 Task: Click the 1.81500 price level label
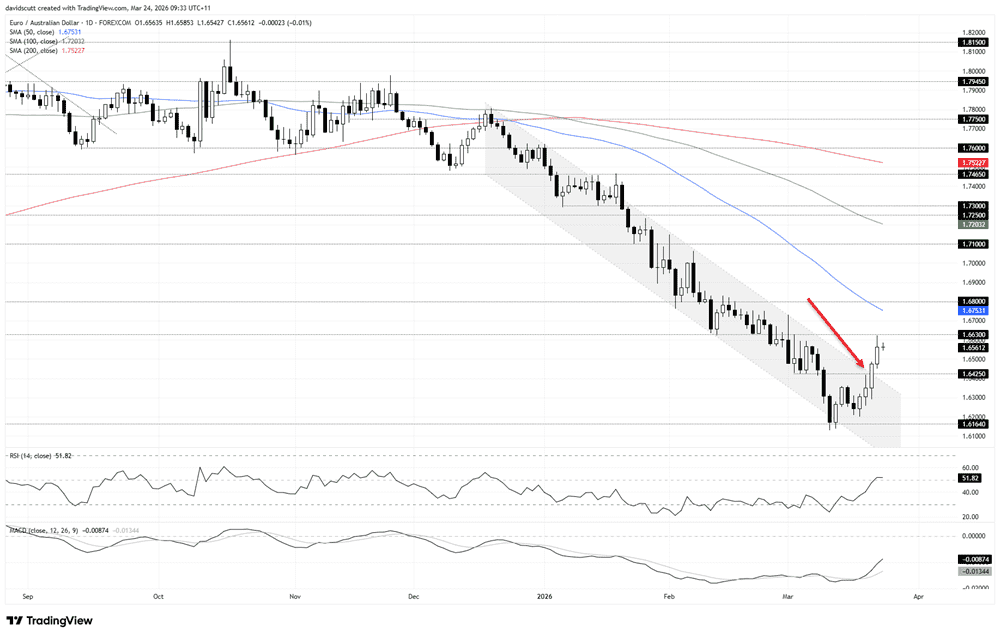pyautogui.click(x=973, y=42)
